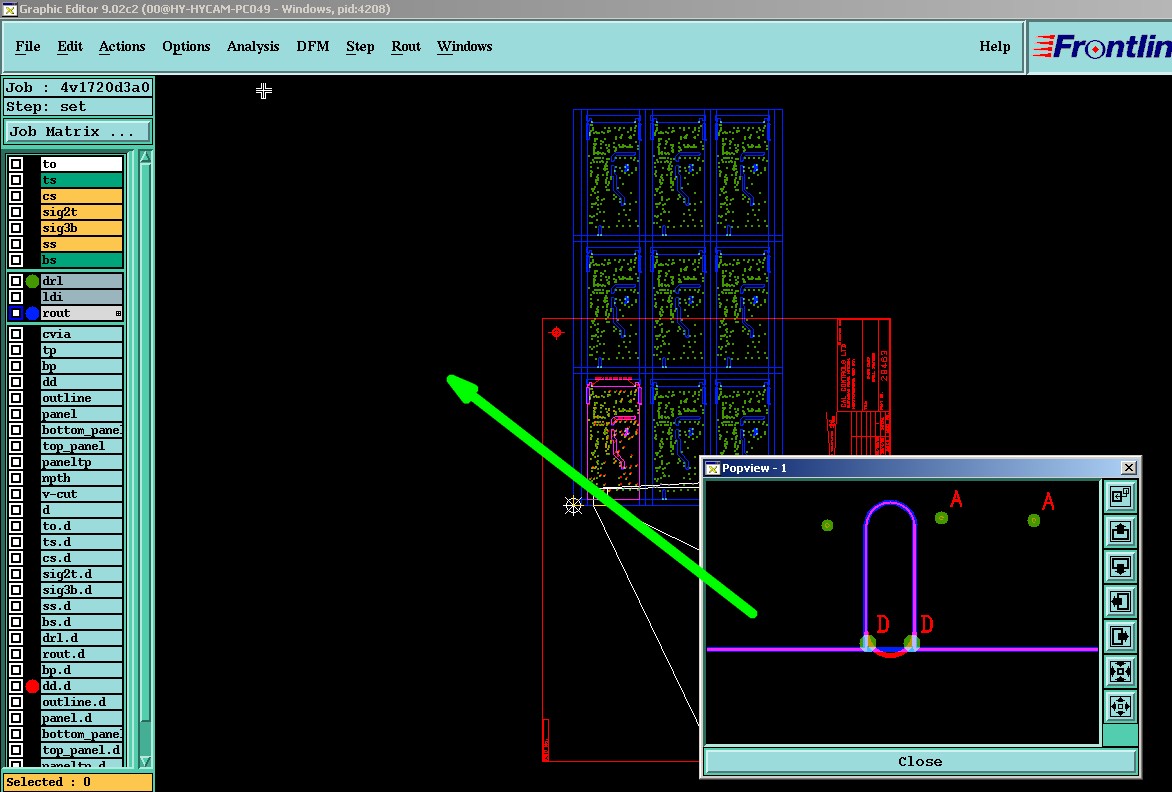This screenshot has width=1172, height=792.
Task: Click the Popview zoom-in inward-arrows icon
Action: pos(1120,672)
